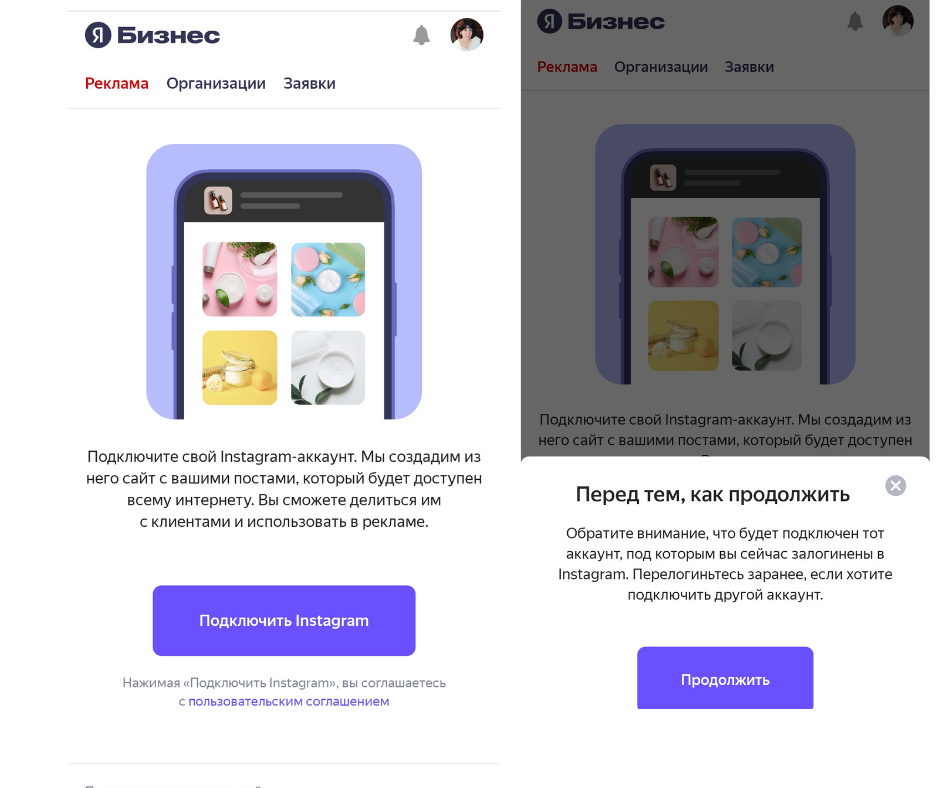Open notifications bell on the dimmed right screen
Image resolution: width=940 pixels, height=788 pixels.
coord(855,21)
